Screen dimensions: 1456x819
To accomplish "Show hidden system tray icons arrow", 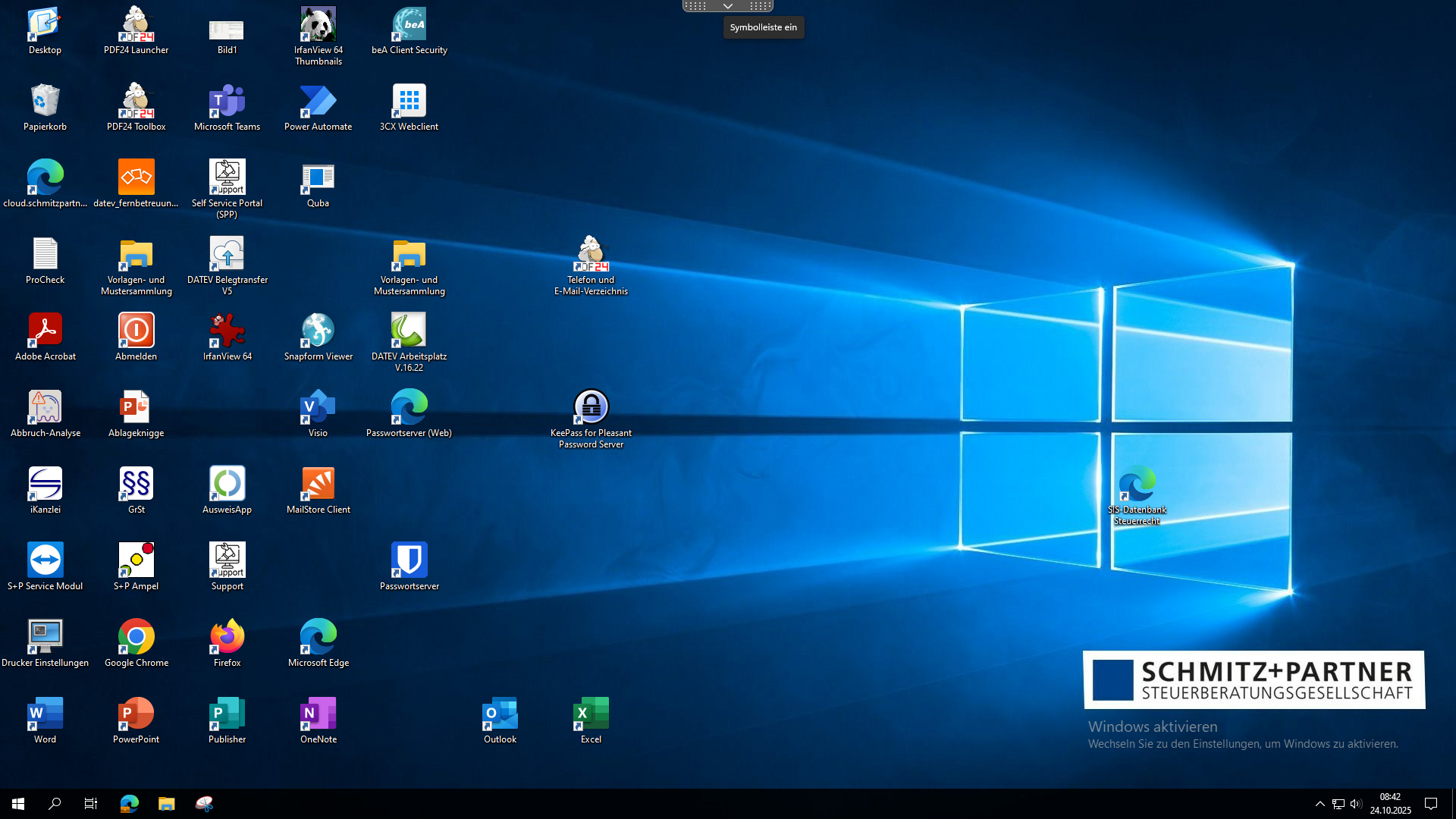I will tap(1319, 804).
